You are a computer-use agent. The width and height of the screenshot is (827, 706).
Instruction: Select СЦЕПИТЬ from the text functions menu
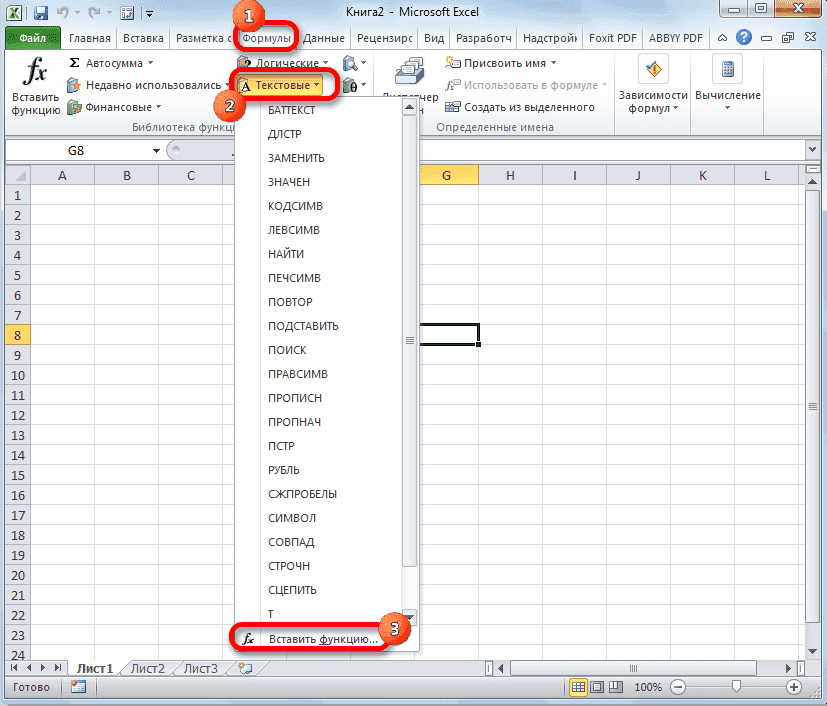click(291, 589)
